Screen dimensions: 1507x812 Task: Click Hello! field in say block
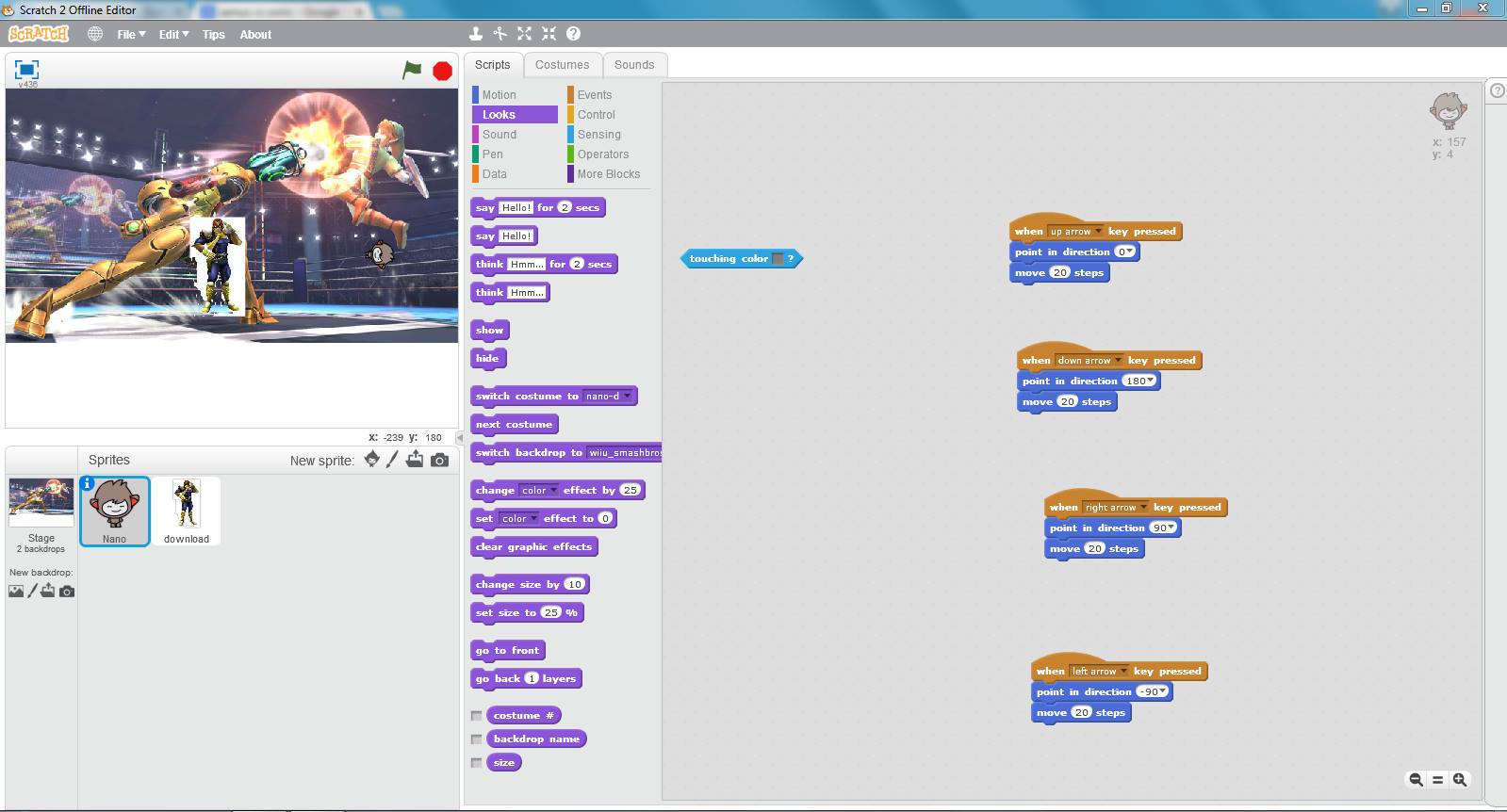[x=516, y=236]
